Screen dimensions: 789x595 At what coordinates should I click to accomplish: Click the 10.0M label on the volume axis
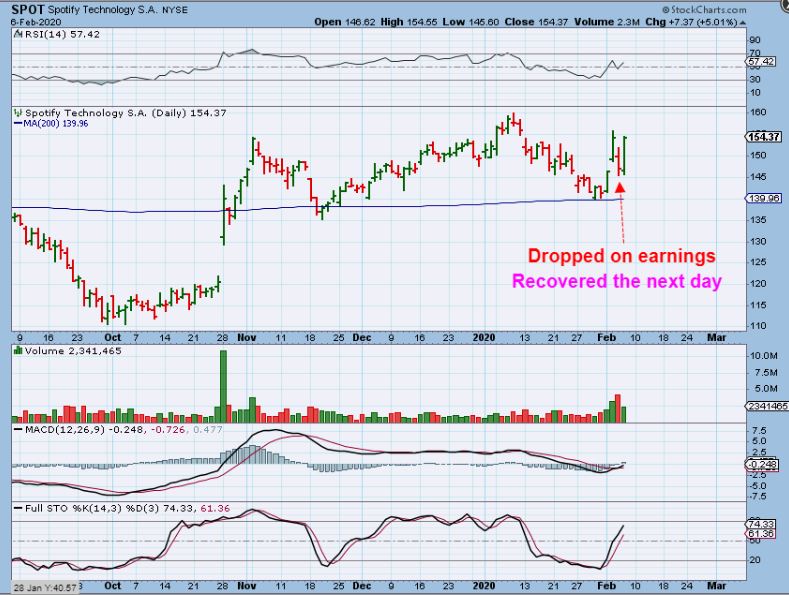coord(763,356)
